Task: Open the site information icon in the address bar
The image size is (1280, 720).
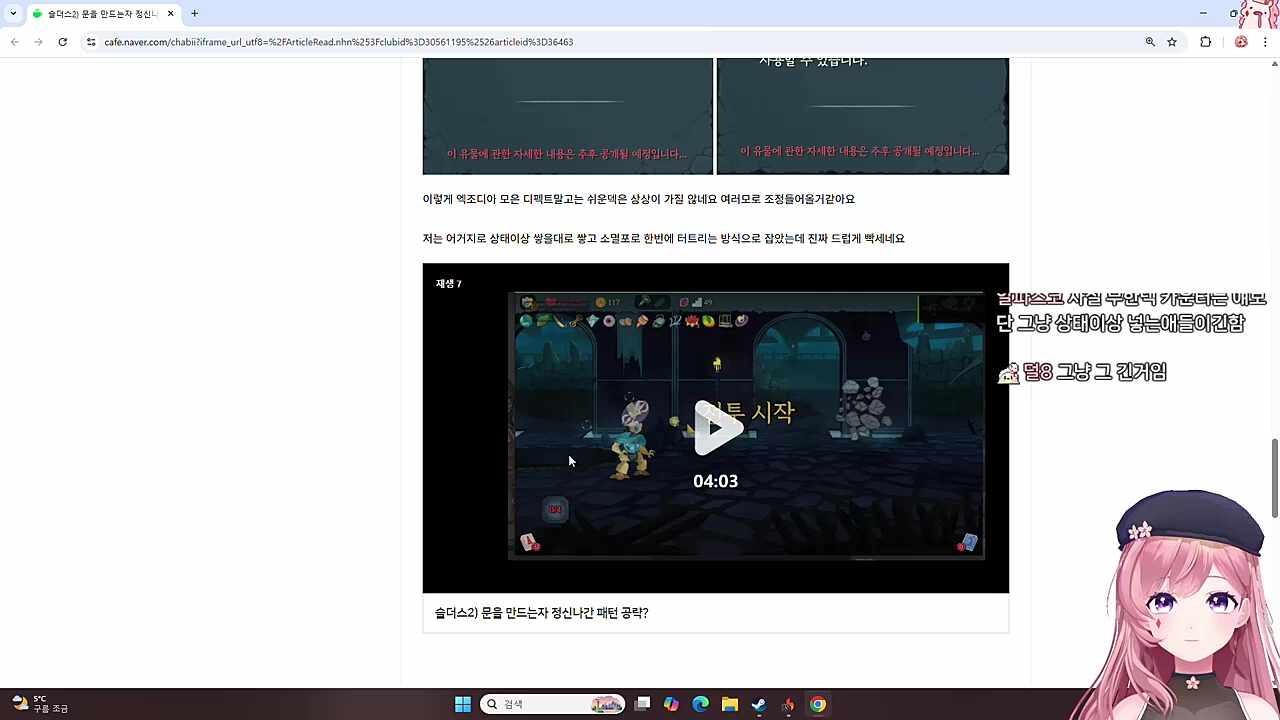Action: coord(91,42)
